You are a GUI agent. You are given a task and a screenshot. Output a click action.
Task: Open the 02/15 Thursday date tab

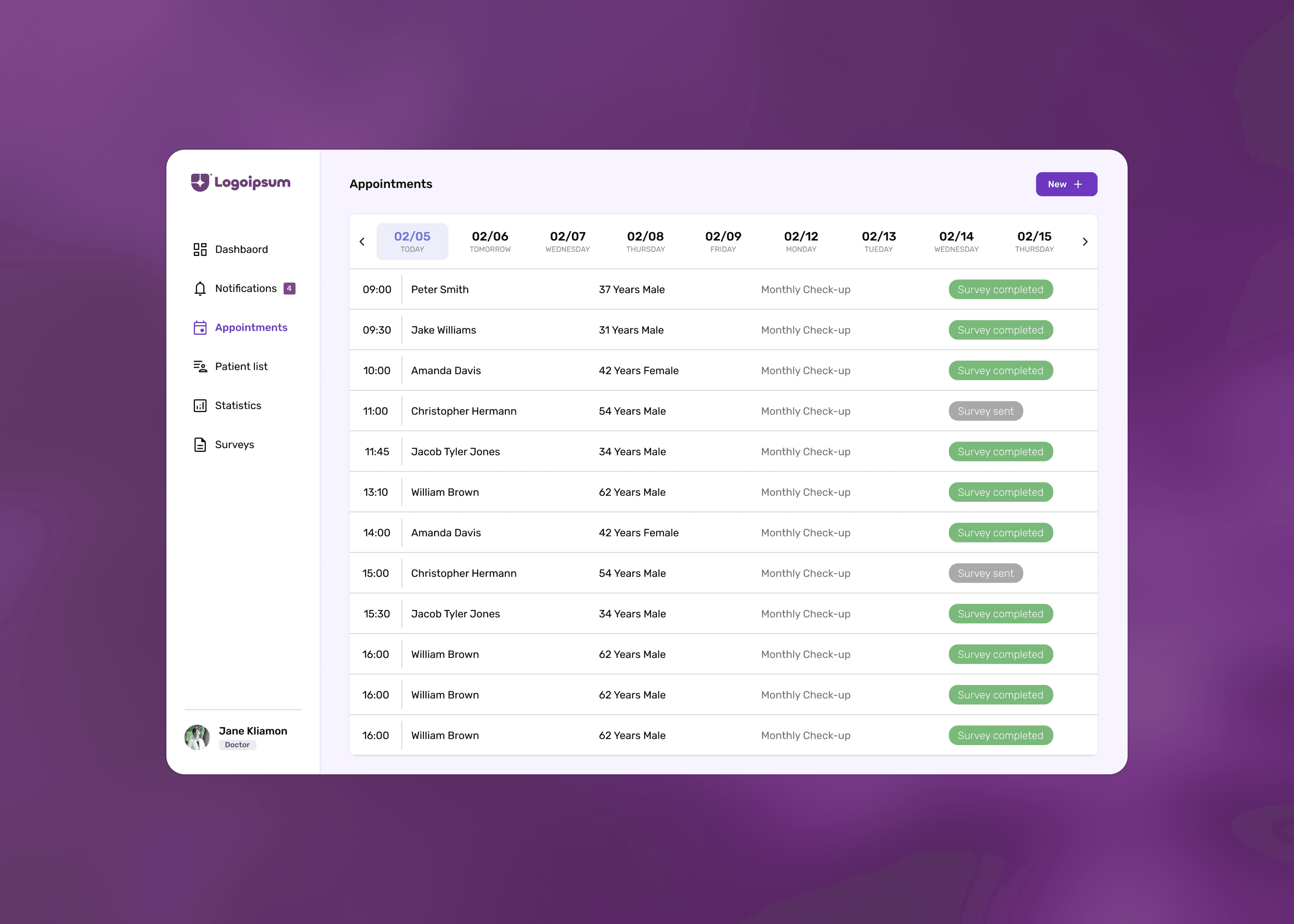pyautogui.click(x=1034, y=242)
